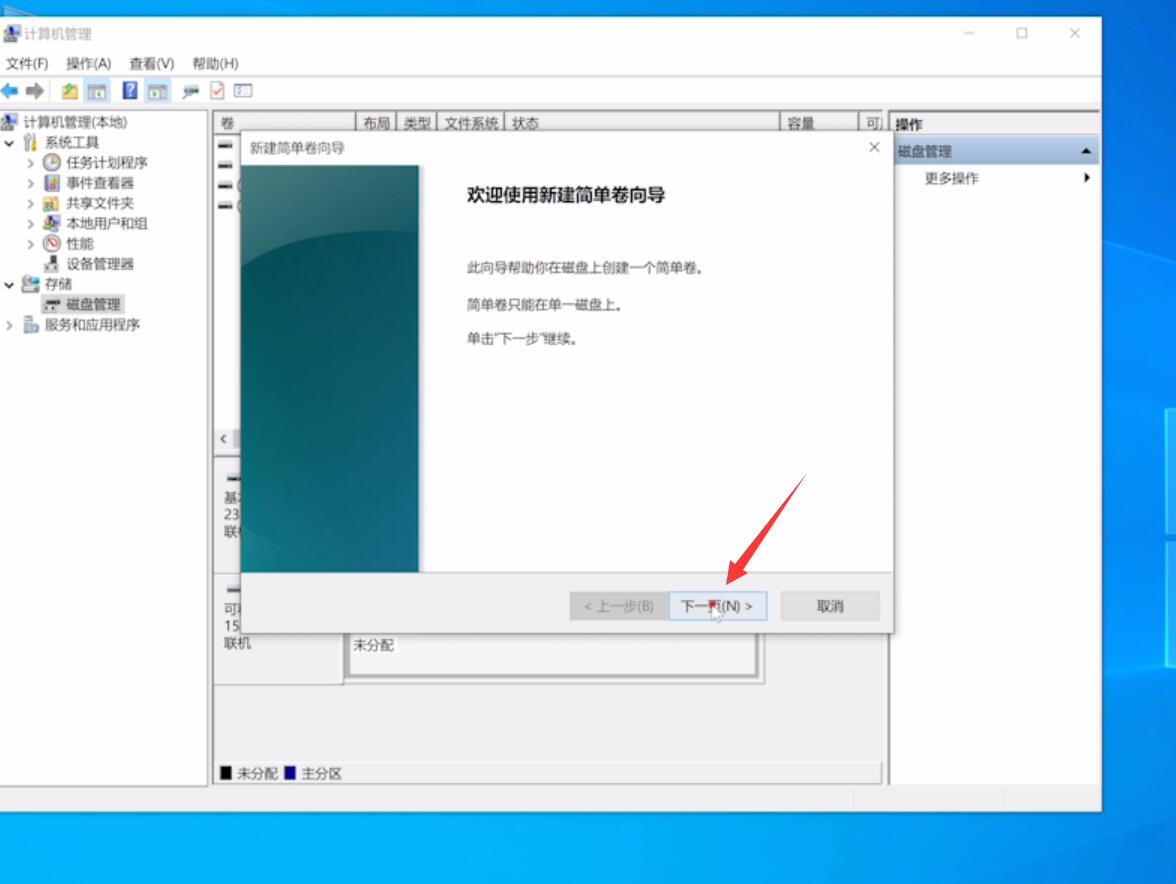The height and width of the screenshot is (884, 1176).
Task: Open the blue Help question mark icon
Action: pos(130,91)
